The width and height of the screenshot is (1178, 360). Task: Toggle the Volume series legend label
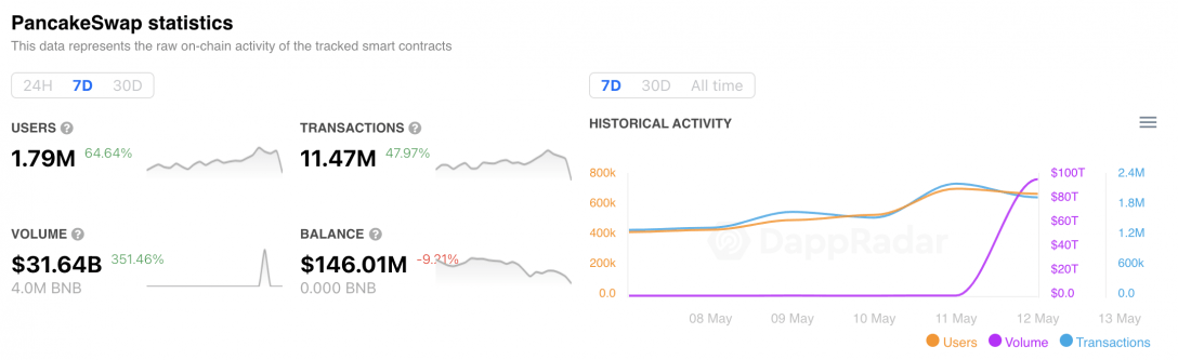(1026, 342)
